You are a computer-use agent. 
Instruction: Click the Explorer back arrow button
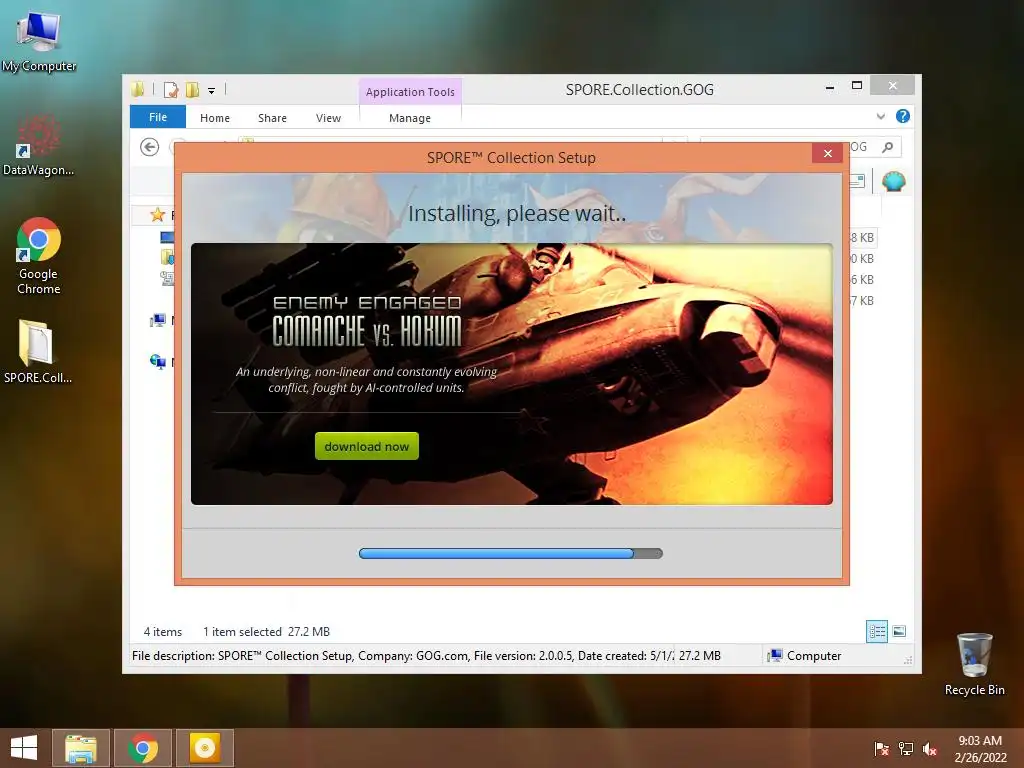[150, 147]
